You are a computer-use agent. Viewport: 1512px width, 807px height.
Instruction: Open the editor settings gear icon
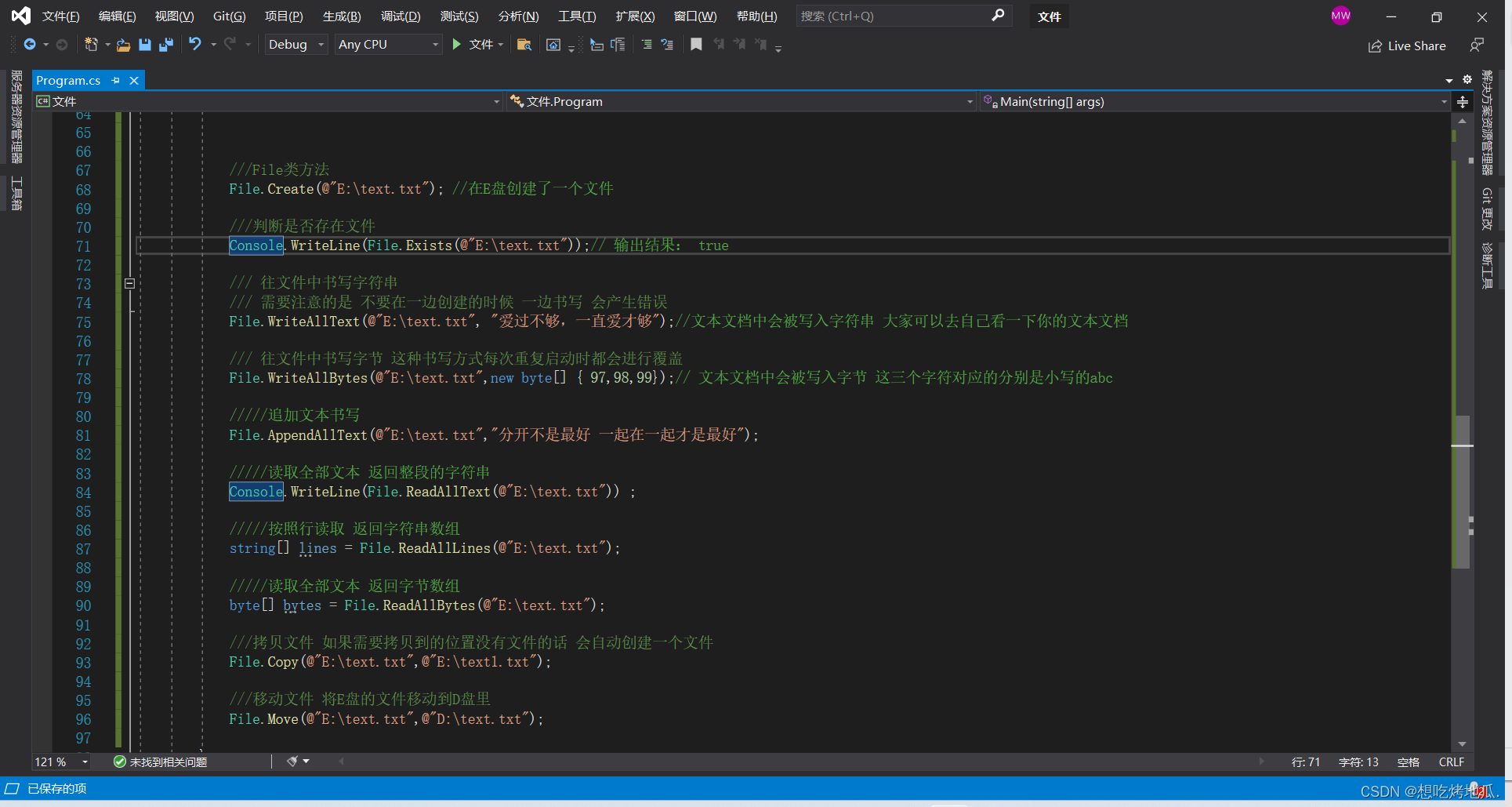click(1467, 80)
